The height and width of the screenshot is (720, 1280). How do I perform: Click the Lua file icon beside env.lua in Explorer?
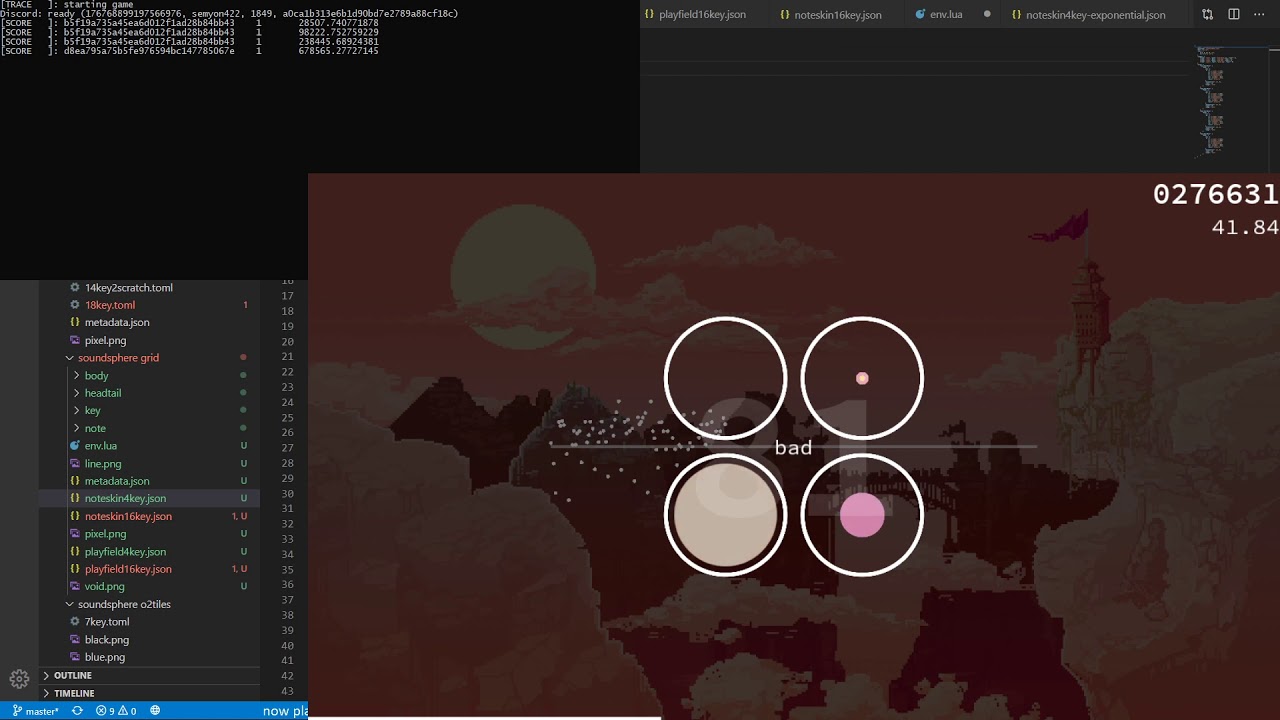(x=75, y=446)
